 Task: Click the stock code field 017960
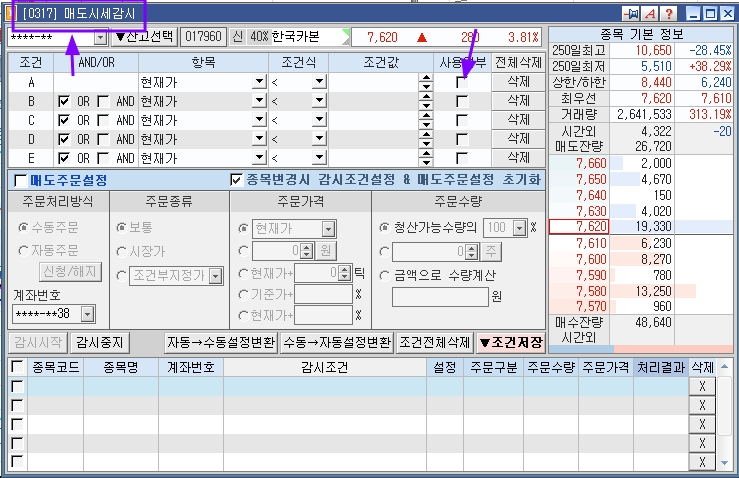pos(203,37)
